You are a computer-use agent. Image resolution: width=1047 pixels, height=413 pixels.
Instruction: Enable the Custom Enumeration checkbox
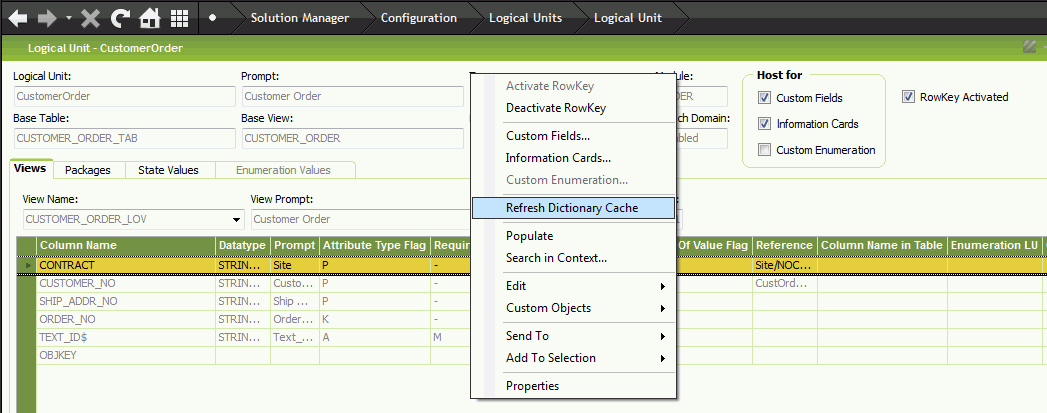(x=765, y=150)
